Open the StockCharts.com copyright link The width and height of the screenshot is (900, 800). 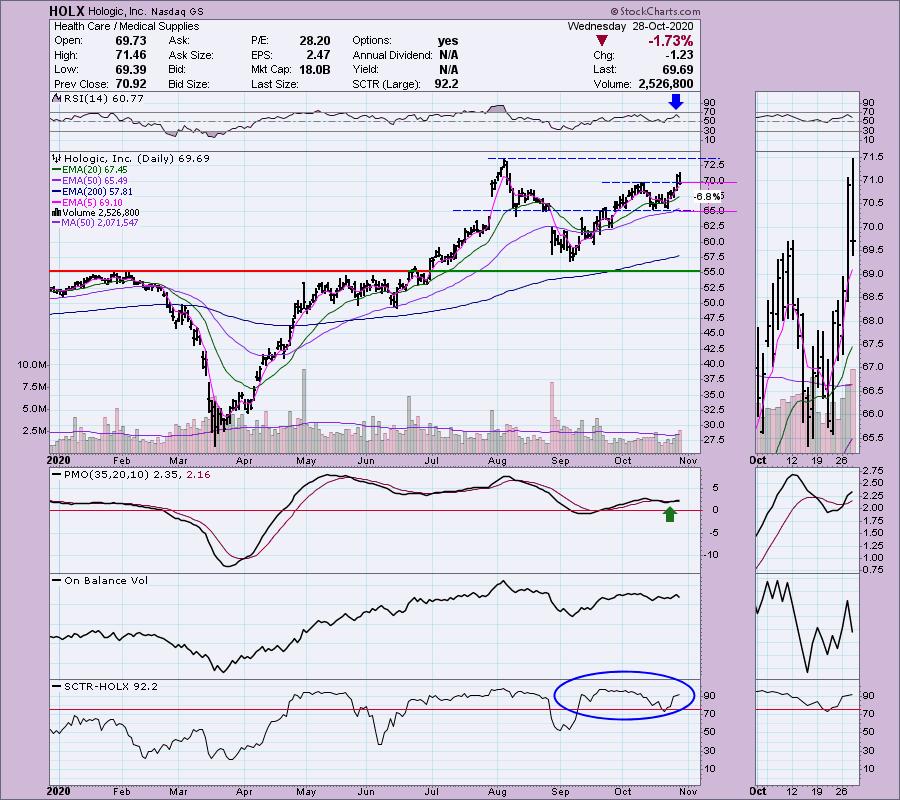pos(655,11)
